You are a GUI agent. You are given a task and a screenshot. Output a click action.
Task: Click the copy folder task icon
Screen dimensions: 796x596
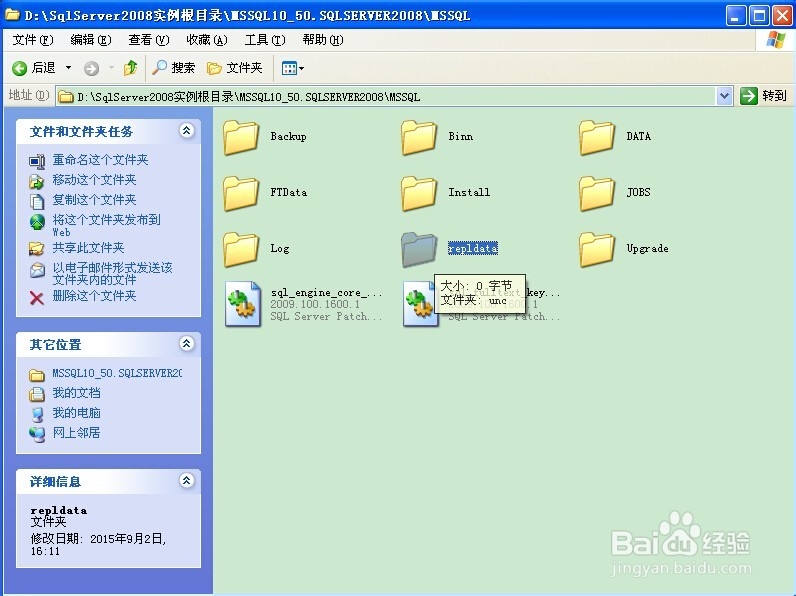(37, 201)
